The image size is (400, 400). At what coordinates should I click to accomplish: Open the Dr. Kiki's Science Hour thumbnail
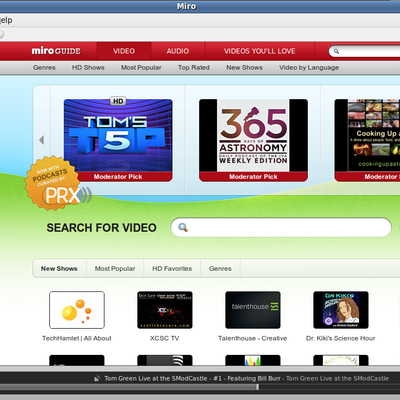(341, 310)
